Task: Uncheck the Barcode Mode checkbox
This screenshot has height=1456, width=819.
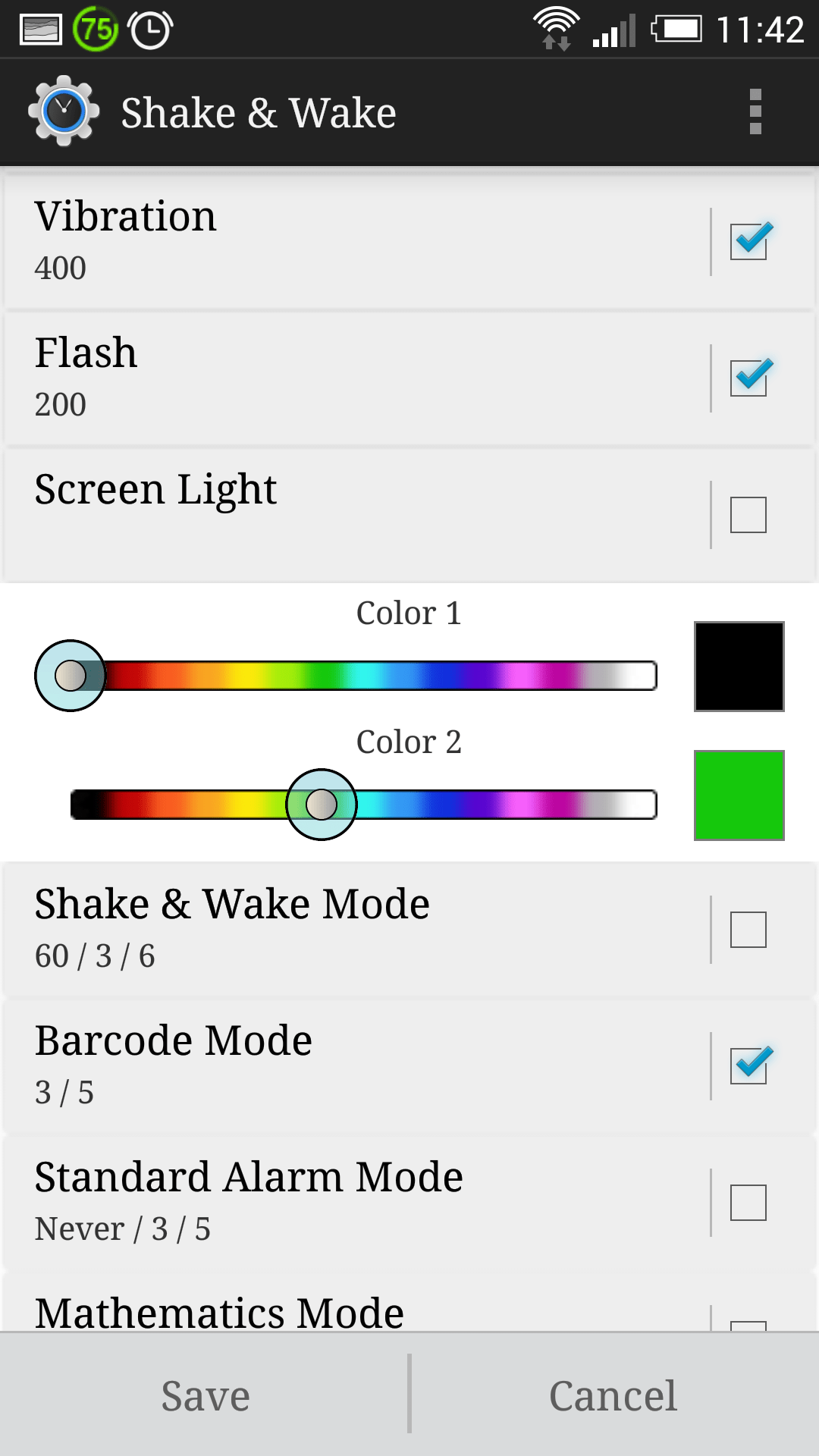Action: coord(748,1066)
